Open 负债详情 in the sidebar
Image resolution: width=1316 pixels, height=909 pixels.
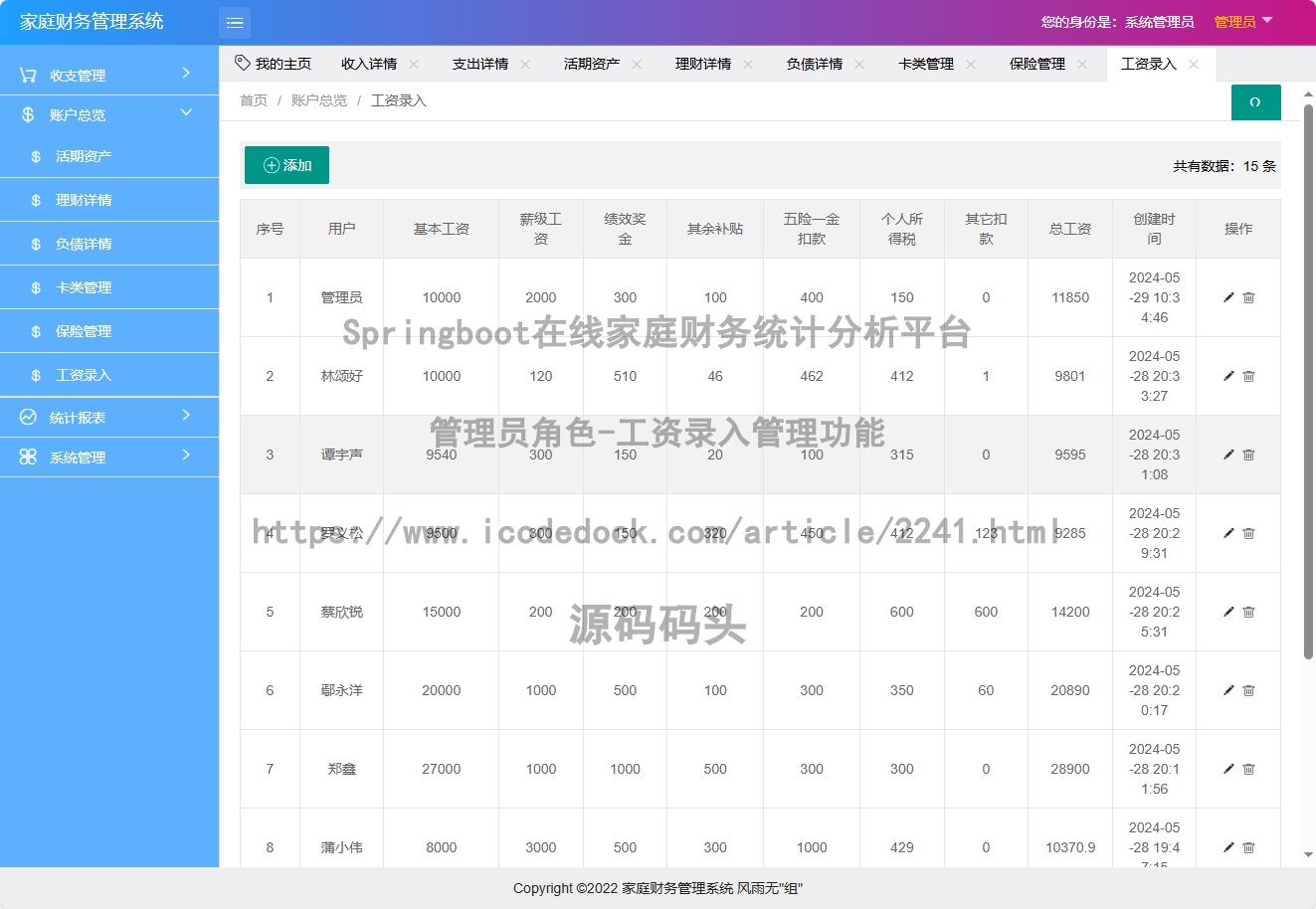click(x=109, y=244)
